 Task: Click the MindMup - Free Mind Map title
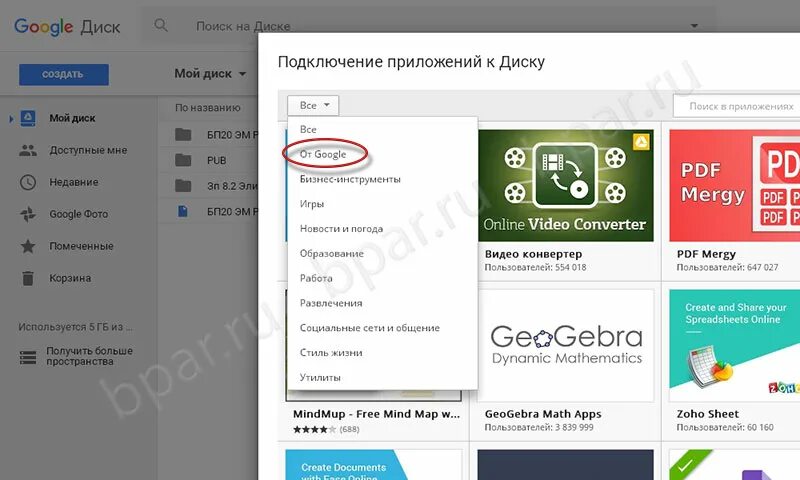point(377,414)
